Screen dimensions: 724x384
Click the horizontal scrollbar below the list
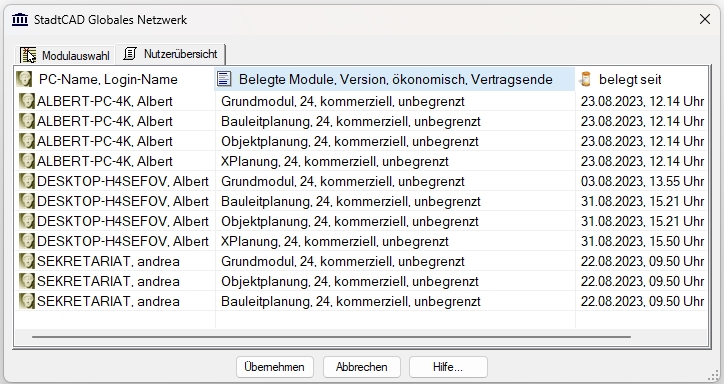(331, 337)
